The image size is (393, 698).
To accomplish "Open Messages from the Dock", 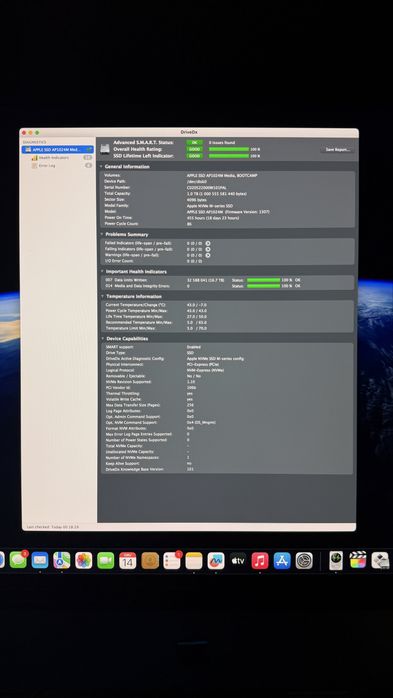I will click(x=18, y=560).
